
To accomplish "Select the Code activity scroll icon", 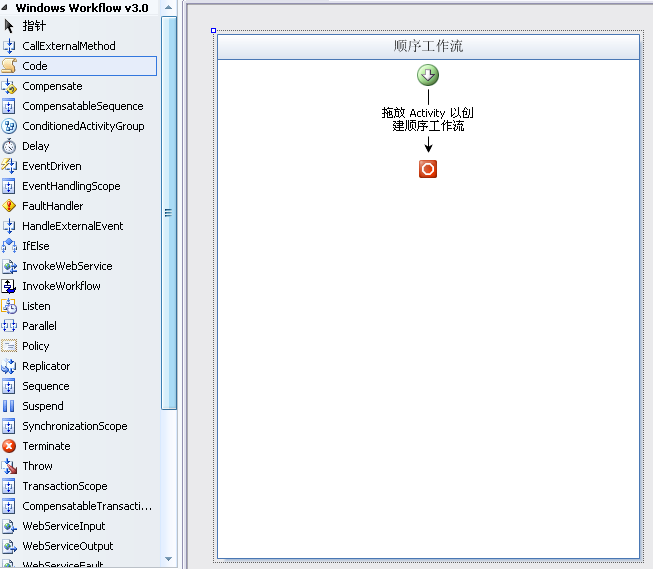I will click(9, 66).
